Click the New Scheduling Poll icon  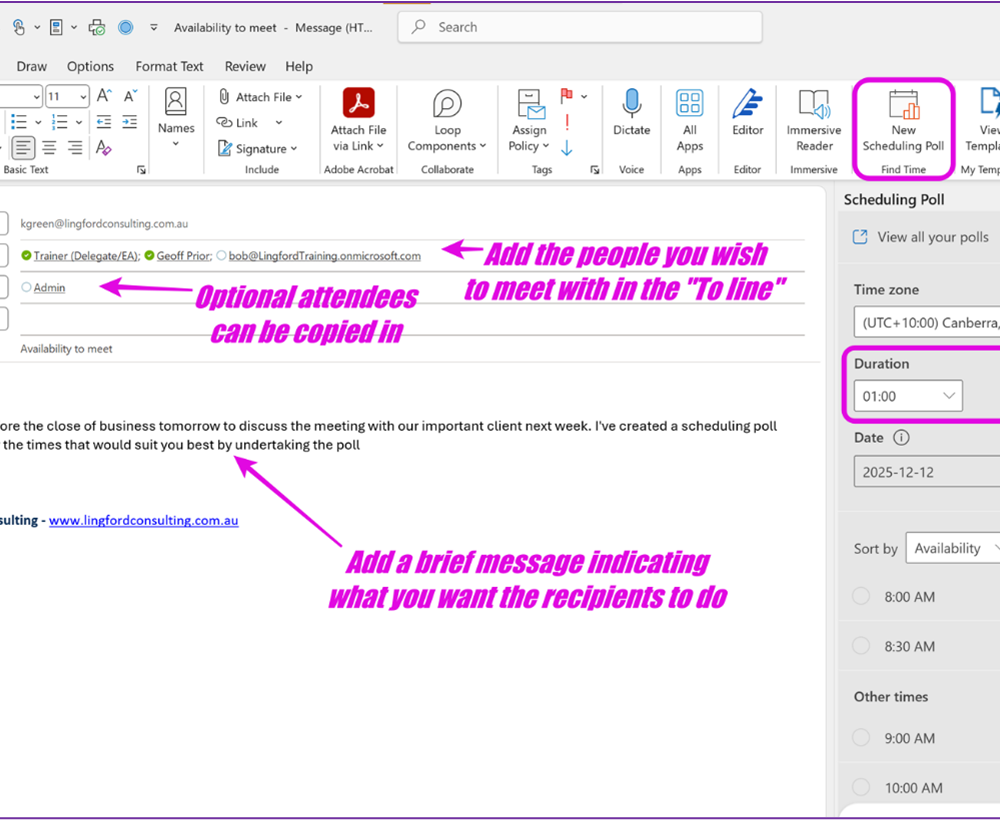[x=903, y=106]
